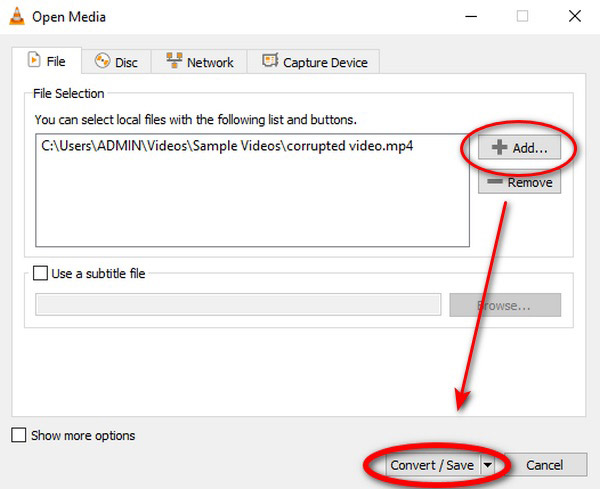600x489 pixels.
Task: Select the 'corrupted video.mp4' file entry
Action: tap(227, 145)
